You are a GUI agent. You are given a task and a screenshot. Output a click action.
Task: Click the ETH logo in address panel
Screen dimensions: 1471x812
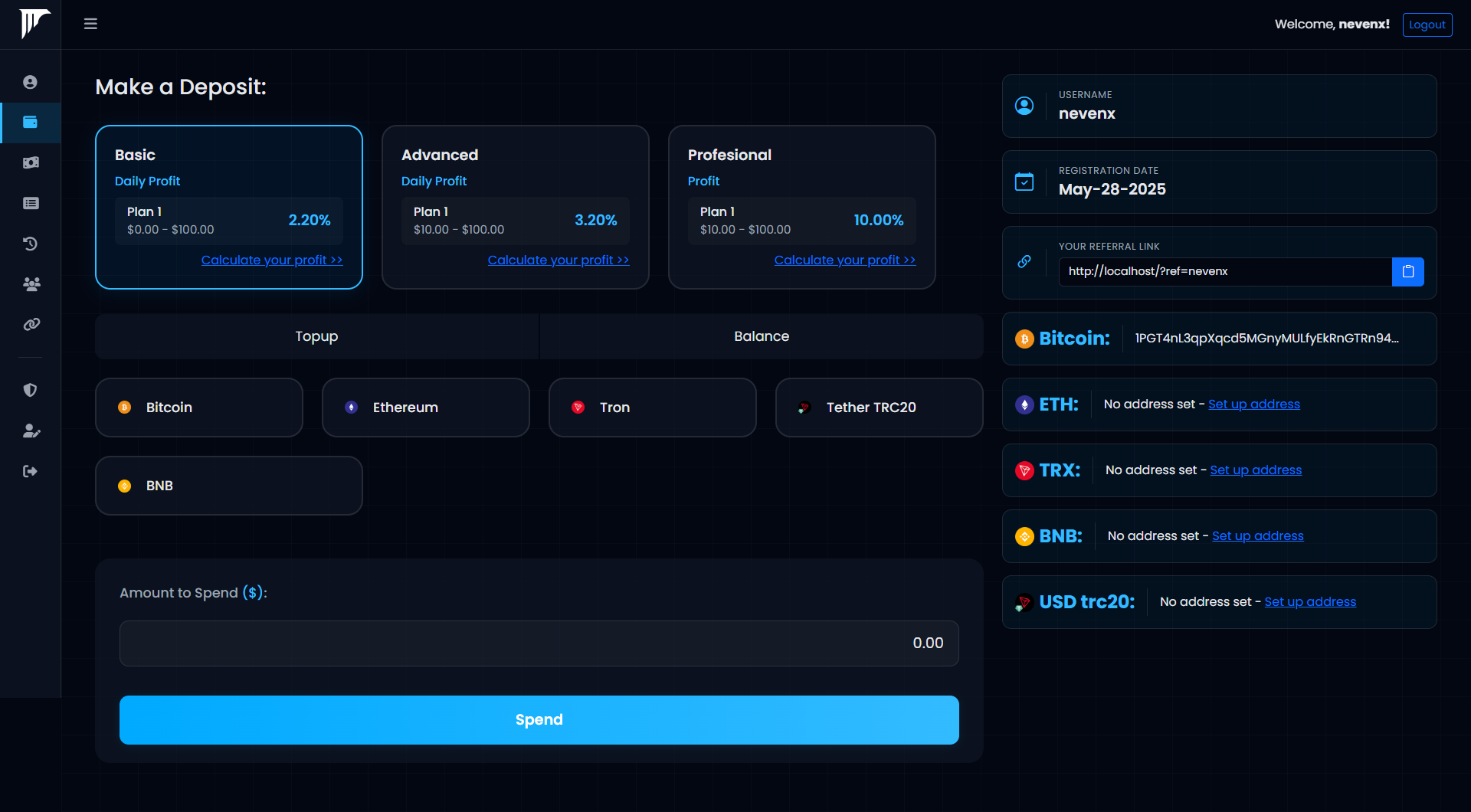click(x=1024, y=404)
